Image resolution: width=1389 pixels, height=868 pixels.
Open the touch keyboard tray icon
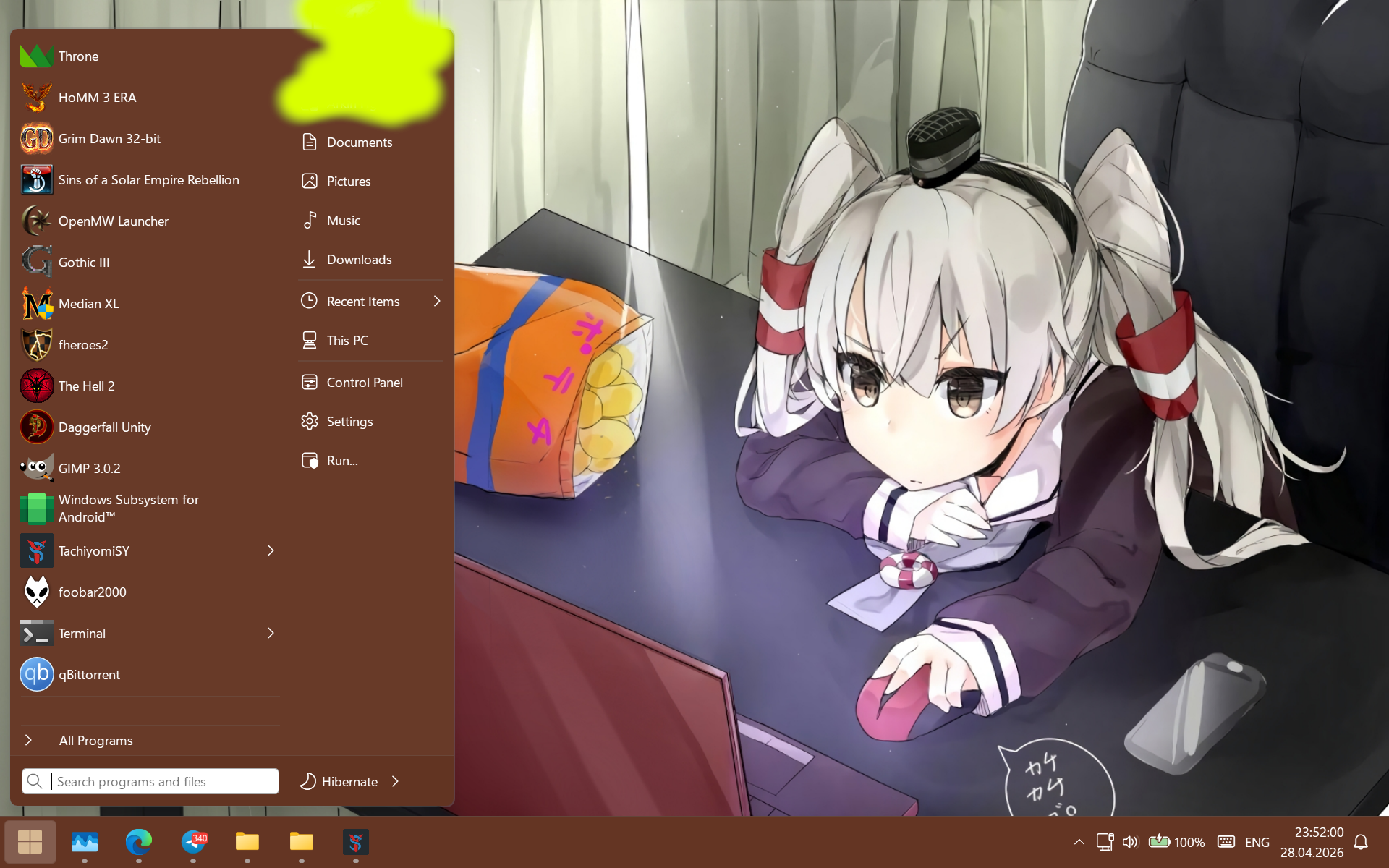(1226, 842)
